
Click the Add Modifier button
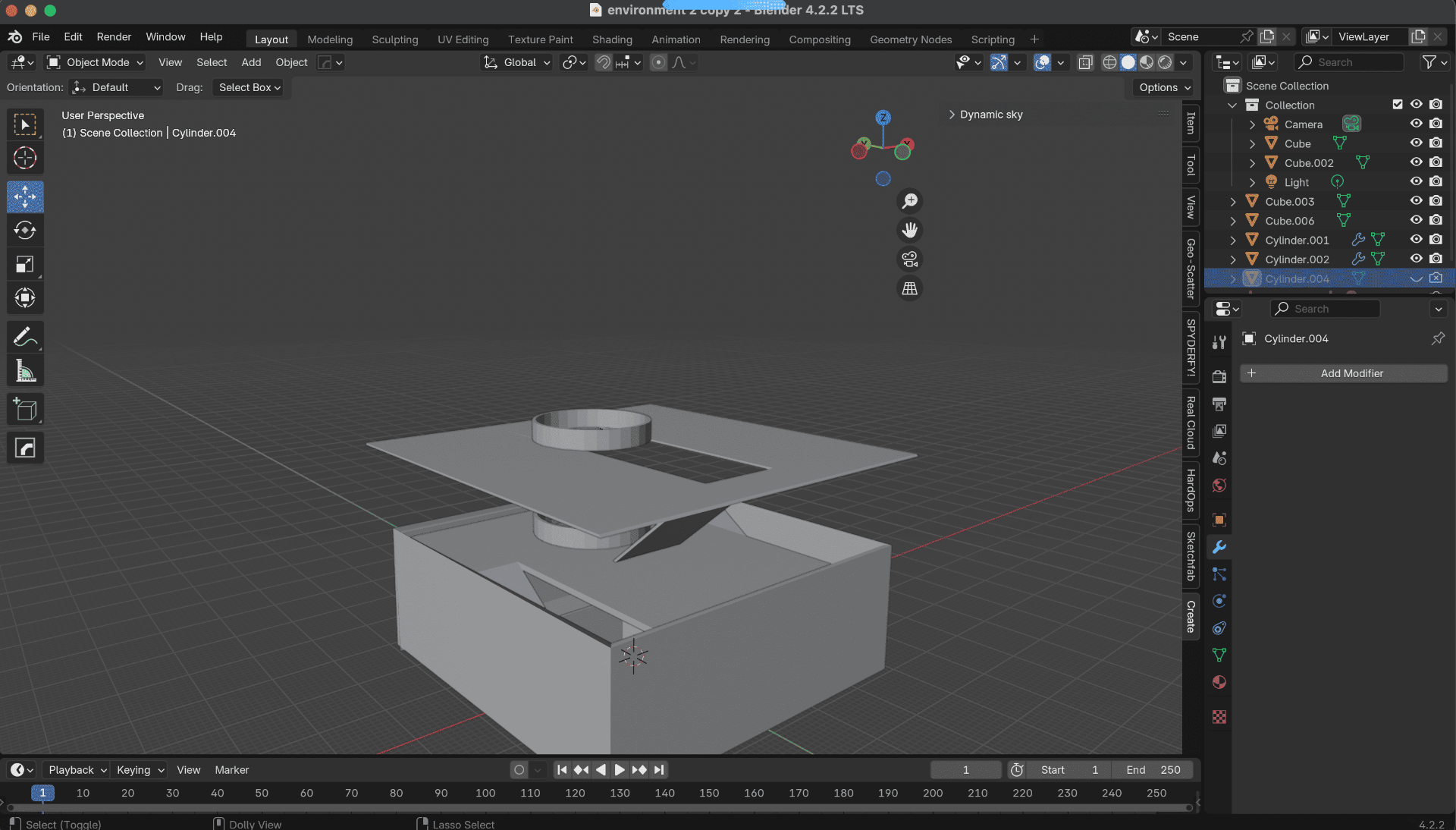(1344, 373)
